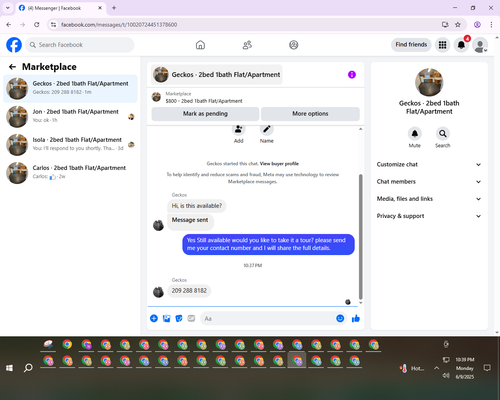Click the Name pencil icon in chat
This screenshot has height=400, width=500.
coord(267,129)
